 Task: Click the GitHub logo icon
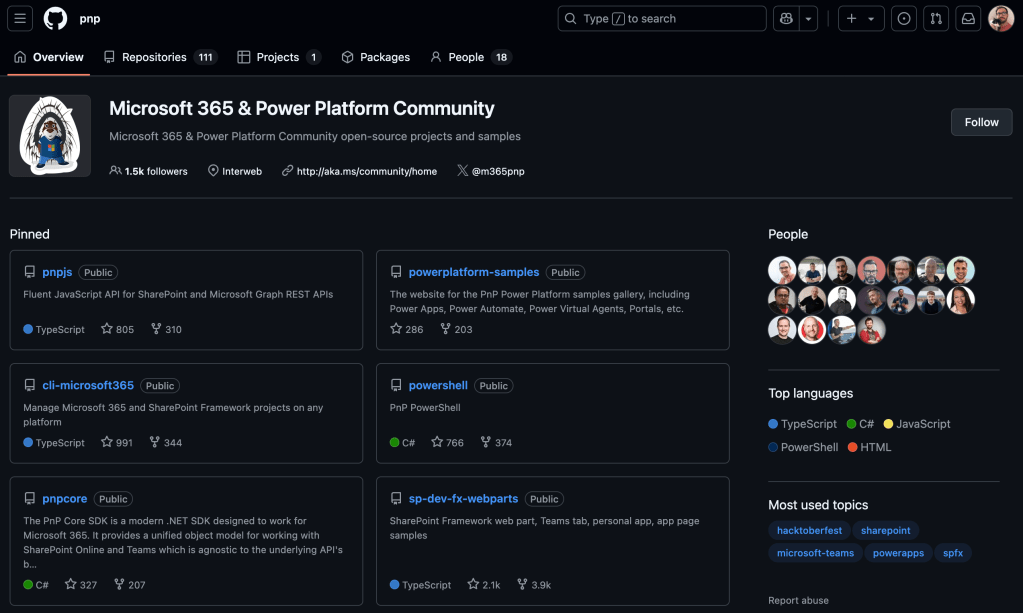coord(55,18)
